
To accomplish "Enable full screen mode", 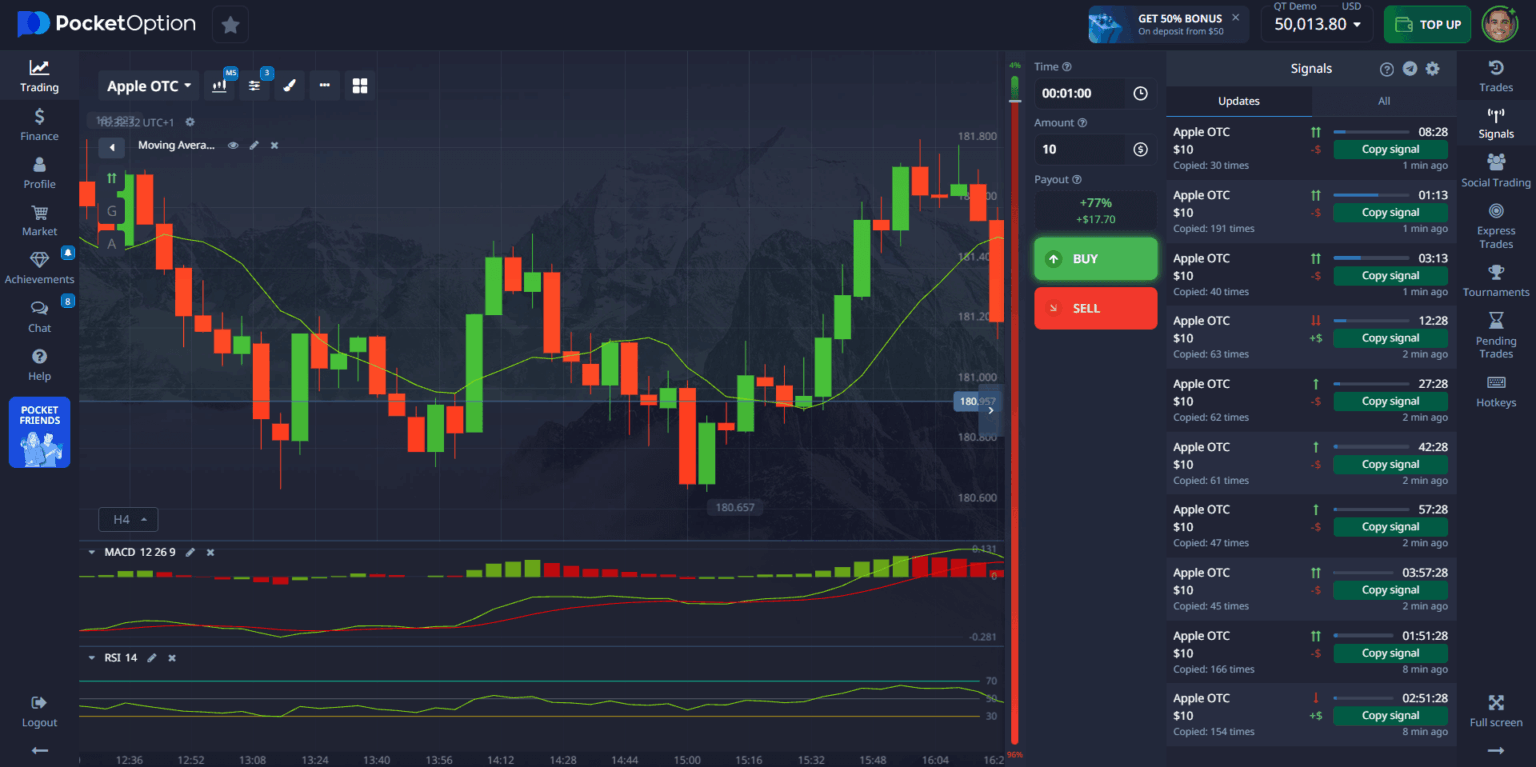I will [x=1495, y=710].
